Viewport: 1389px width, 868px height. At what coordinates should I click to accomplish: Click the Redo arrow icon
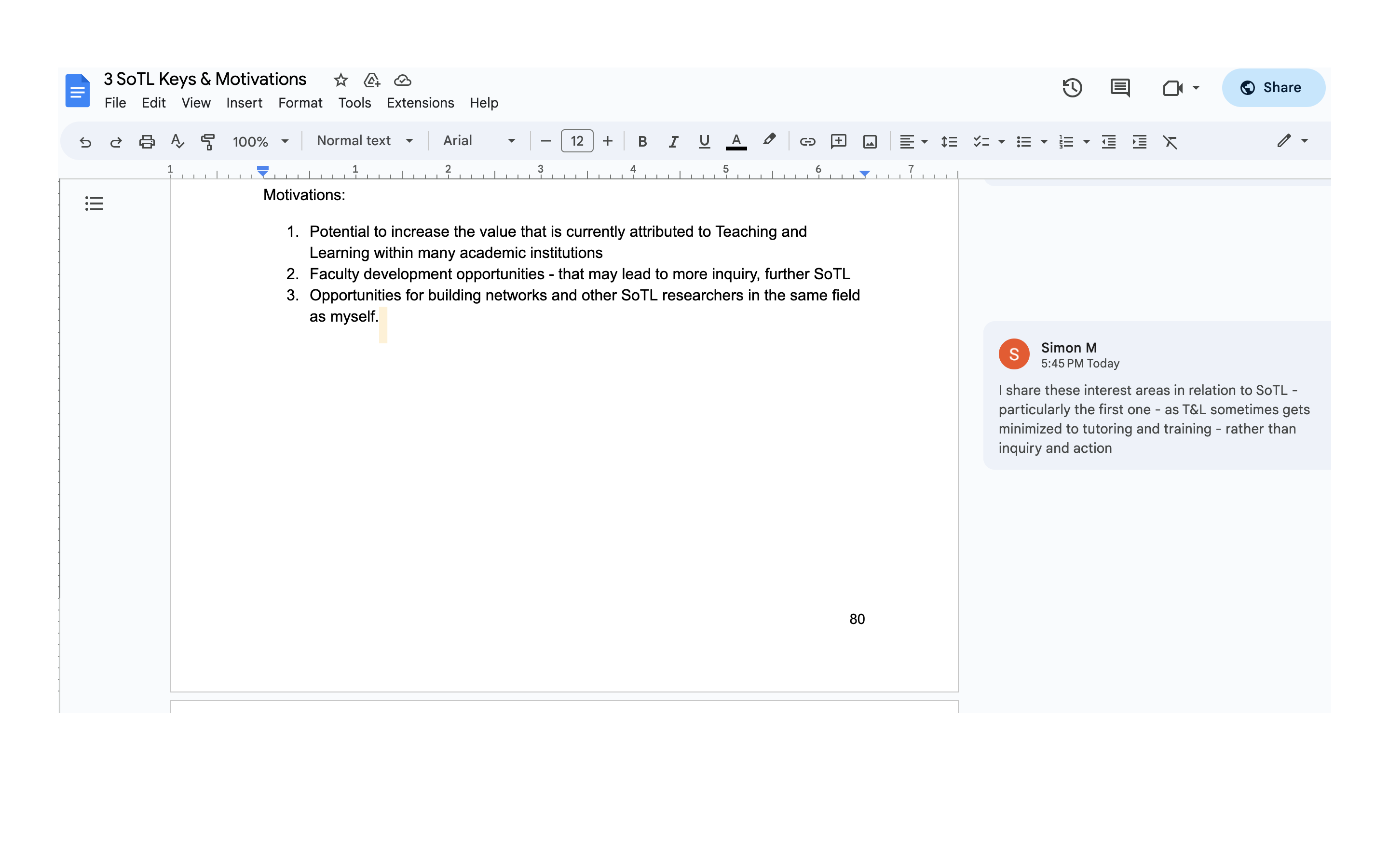tap(116, 142)
